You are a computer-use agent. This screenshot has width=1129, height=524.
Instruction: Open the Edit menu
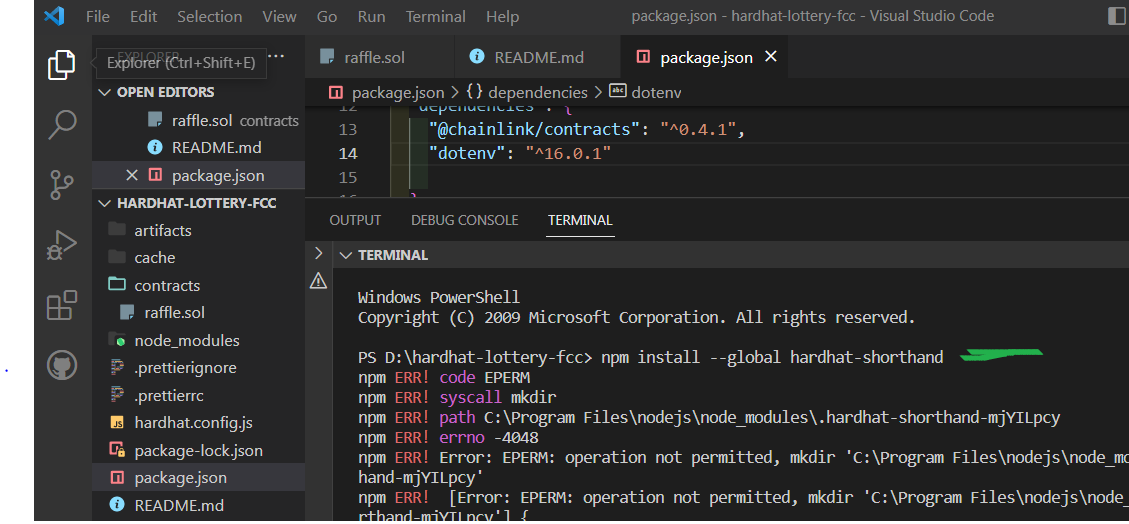coord(144,16)
